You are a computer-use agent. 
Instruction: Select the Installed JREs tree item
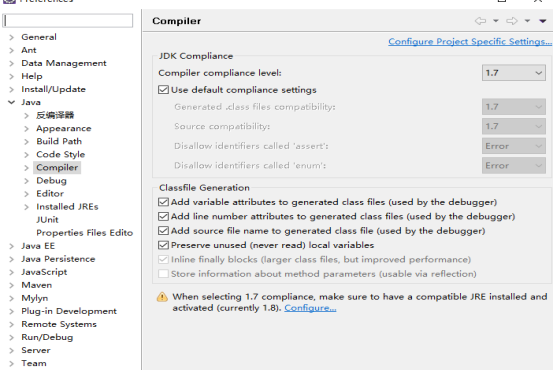67,207
